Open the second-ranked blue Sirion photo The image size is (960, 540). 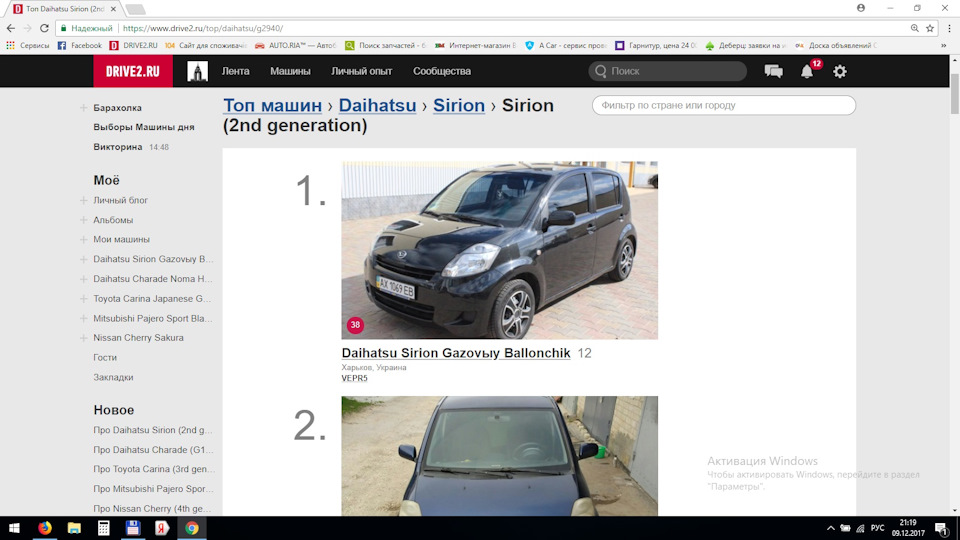(x=500, y=456)
